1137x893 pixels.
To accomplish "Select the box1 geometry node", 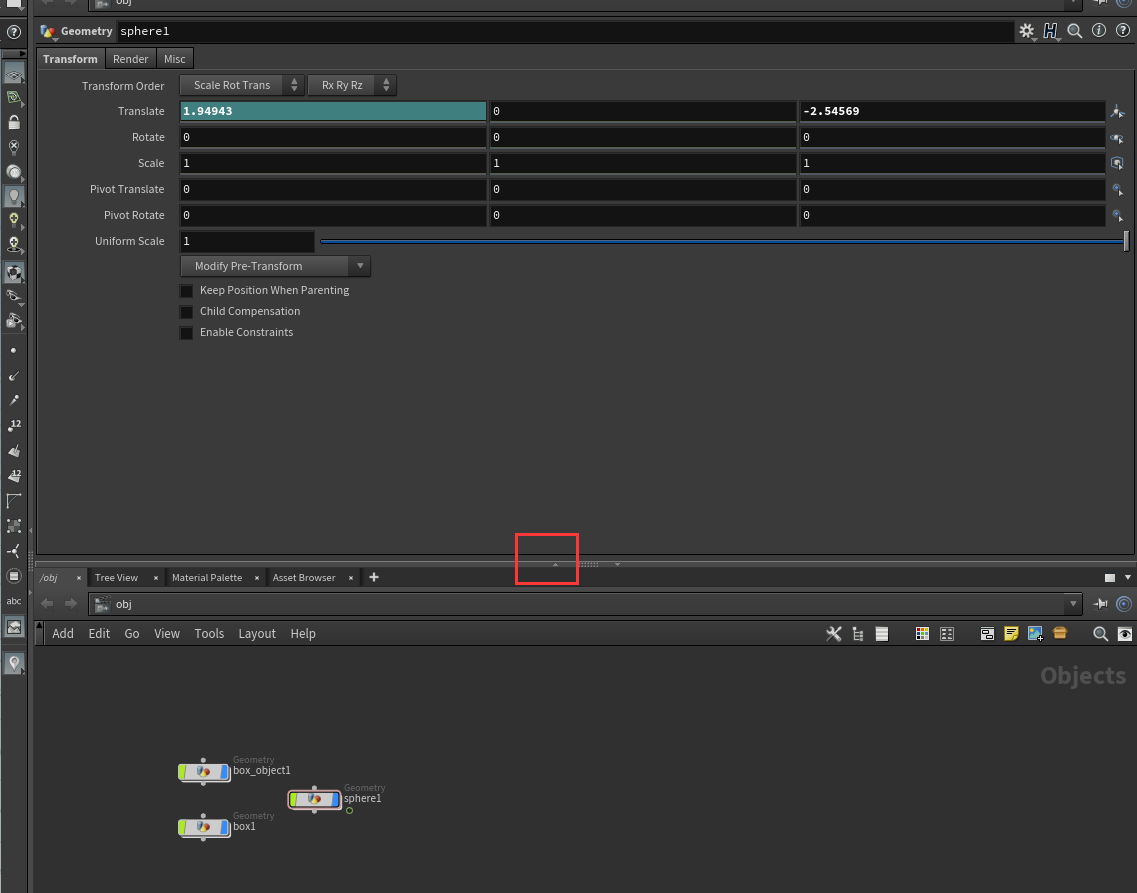I will (204, 827).
